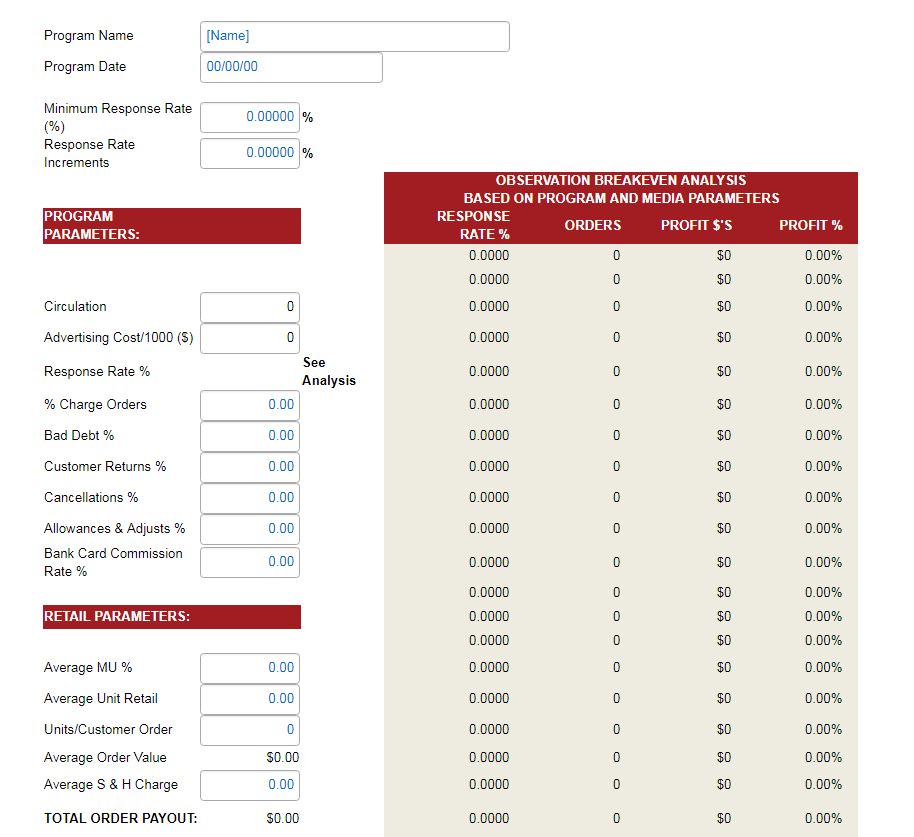Click the Bank Card Commission Rate field
Image resolution: width=914 pixels, height=837 pixels.
pos(249,562)
